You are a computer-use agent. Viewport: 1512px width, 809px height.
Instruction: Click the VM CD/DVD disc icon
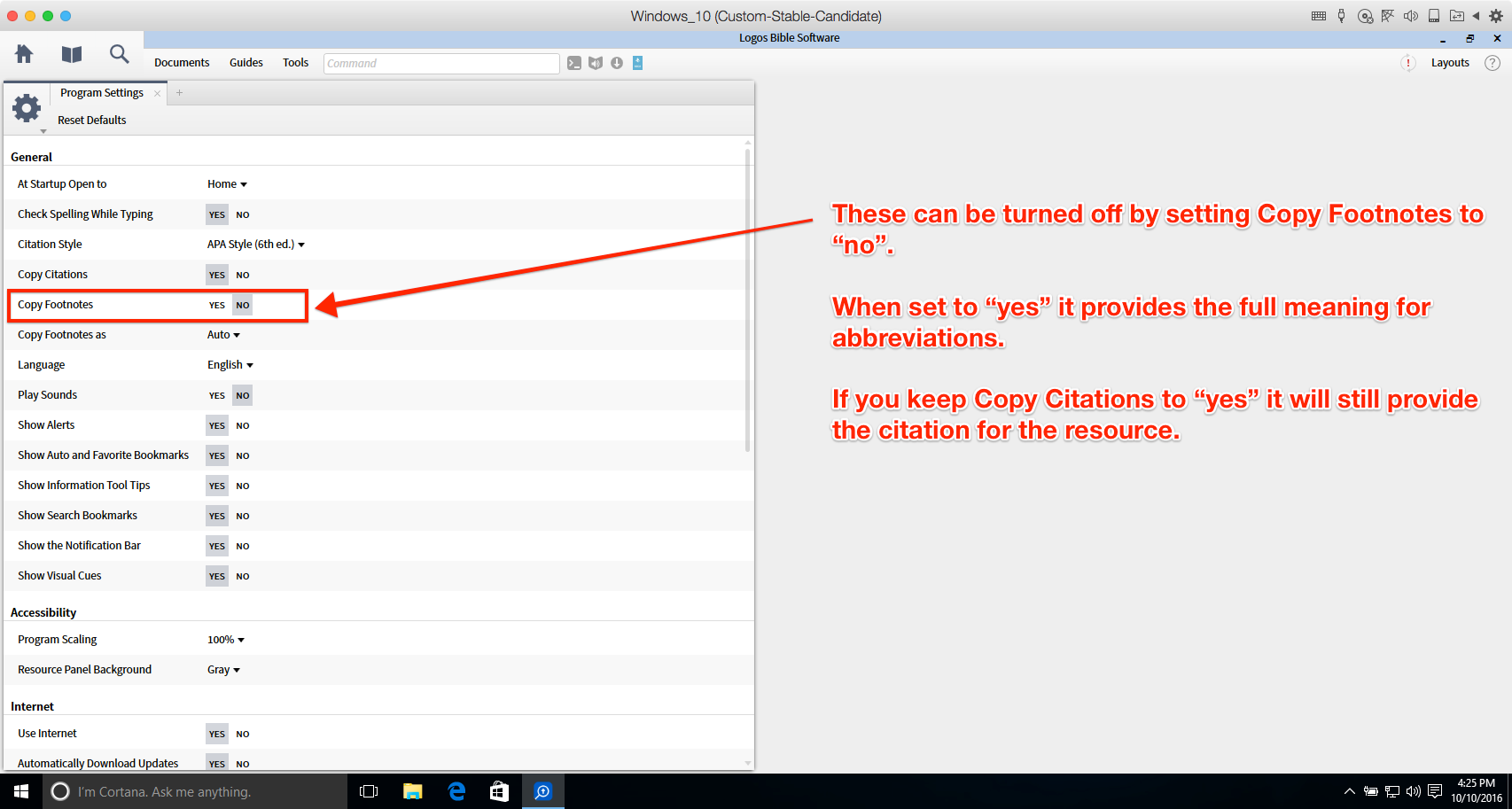point(1365,16)
